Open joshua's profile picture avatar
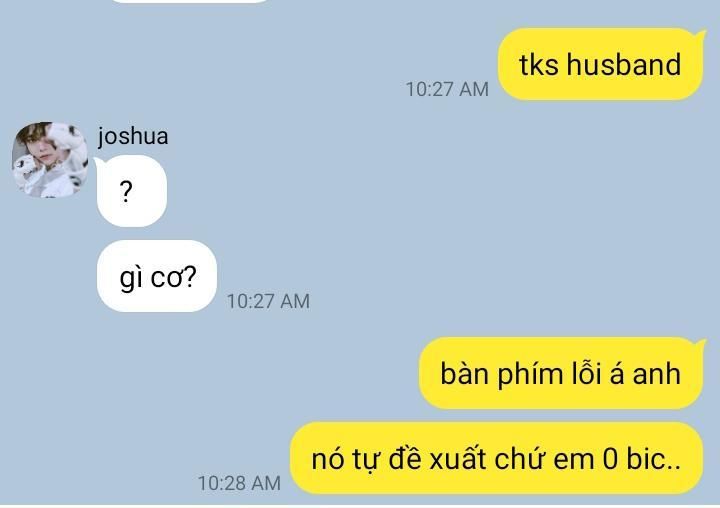Screen dimensions: 720x508 [x=50, y=160]
